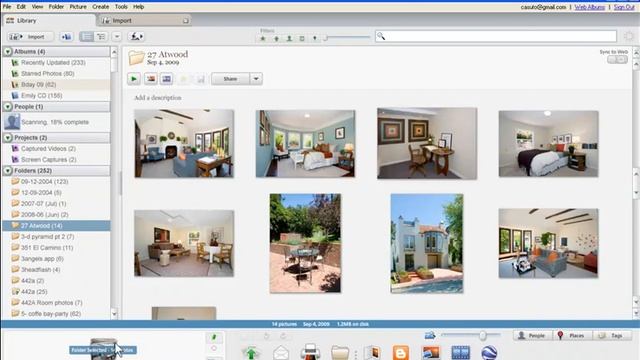Filter to show uploaded photos only
640x360 pixels.
click(276, 38)
